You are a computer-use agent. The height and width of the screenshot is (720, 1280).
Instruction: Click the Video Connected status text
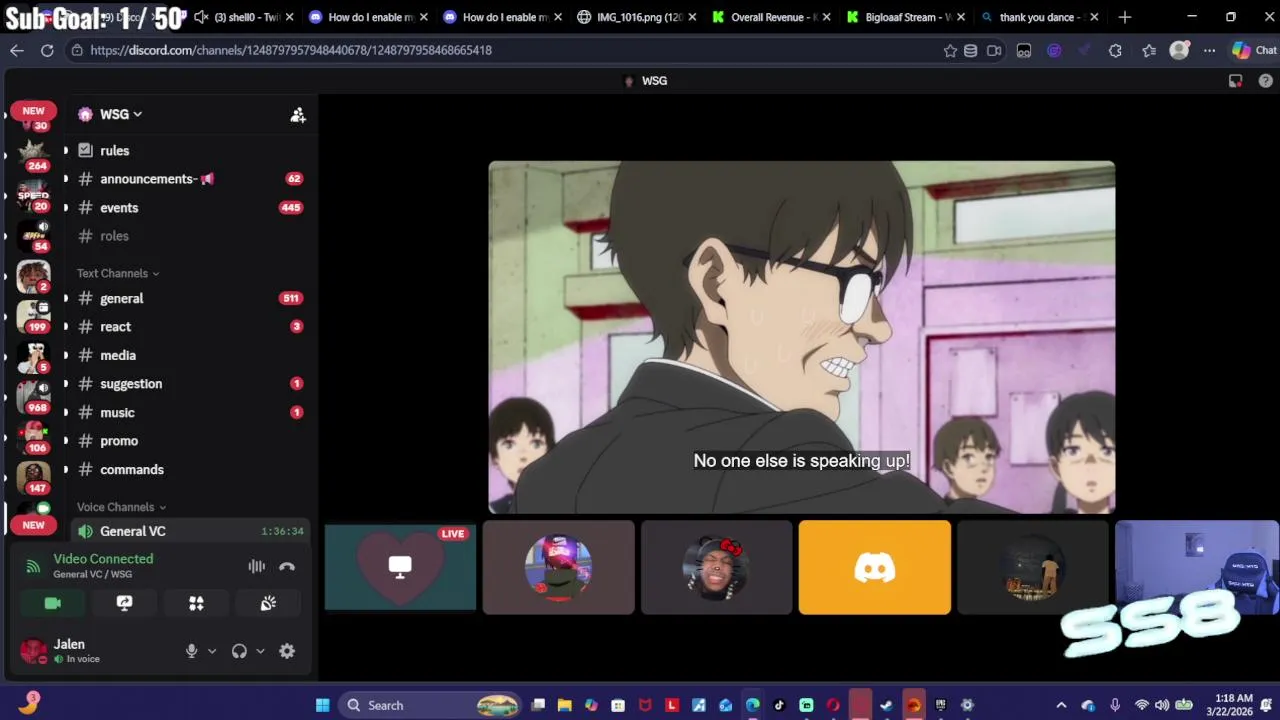(x=103, y=559)
